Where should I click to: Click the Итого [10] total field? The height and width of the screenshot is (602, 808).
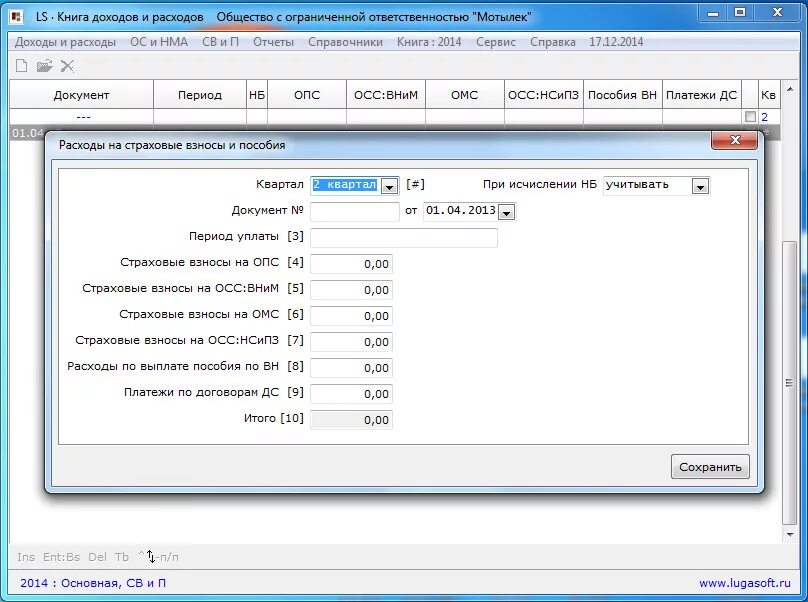tap(351, 420)
